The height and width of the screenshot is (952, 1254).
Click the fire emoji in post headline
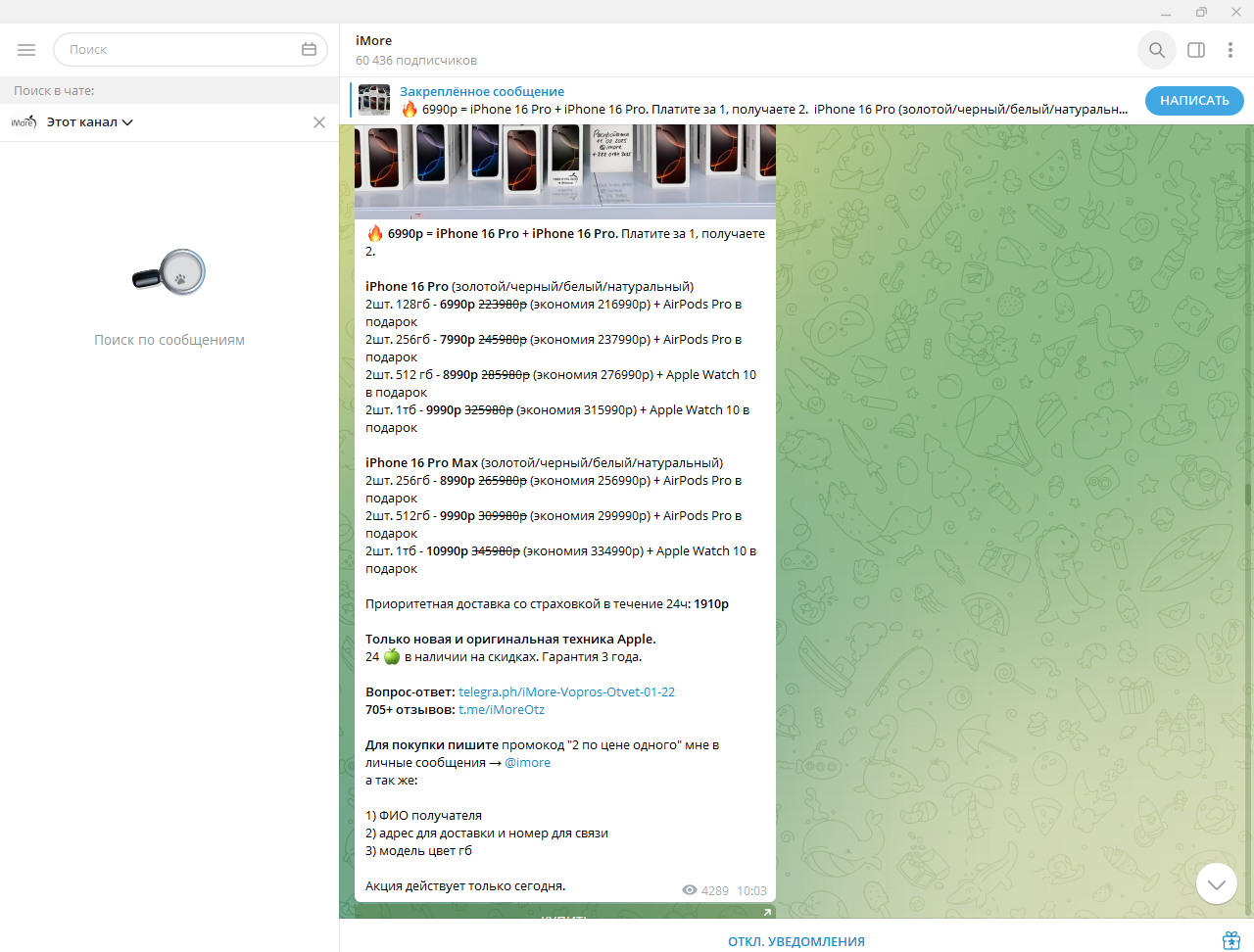click(x=375, y=233)
